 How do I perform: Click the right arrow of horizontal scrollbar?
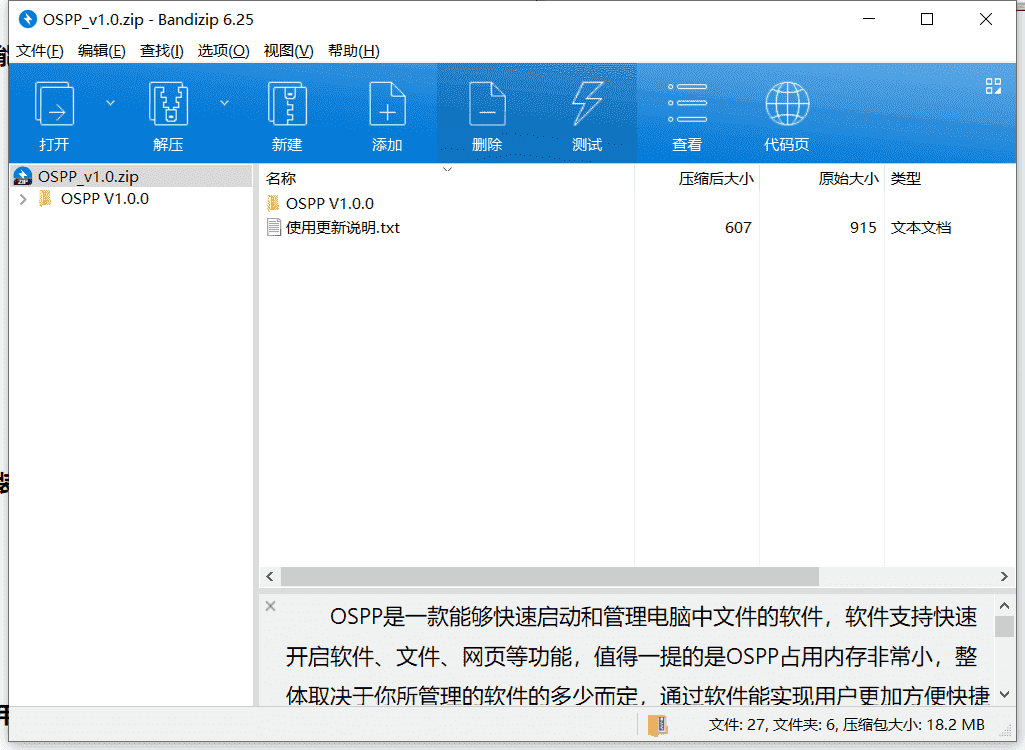[1004, 577]
